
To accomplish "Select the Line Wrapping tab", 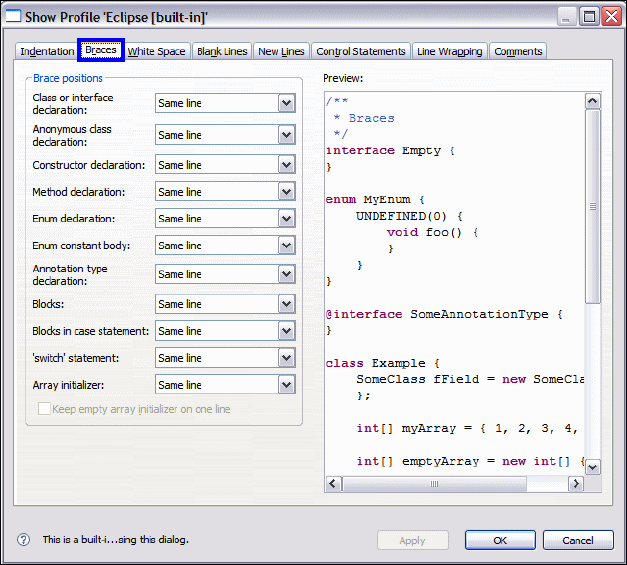I will 449,52.
